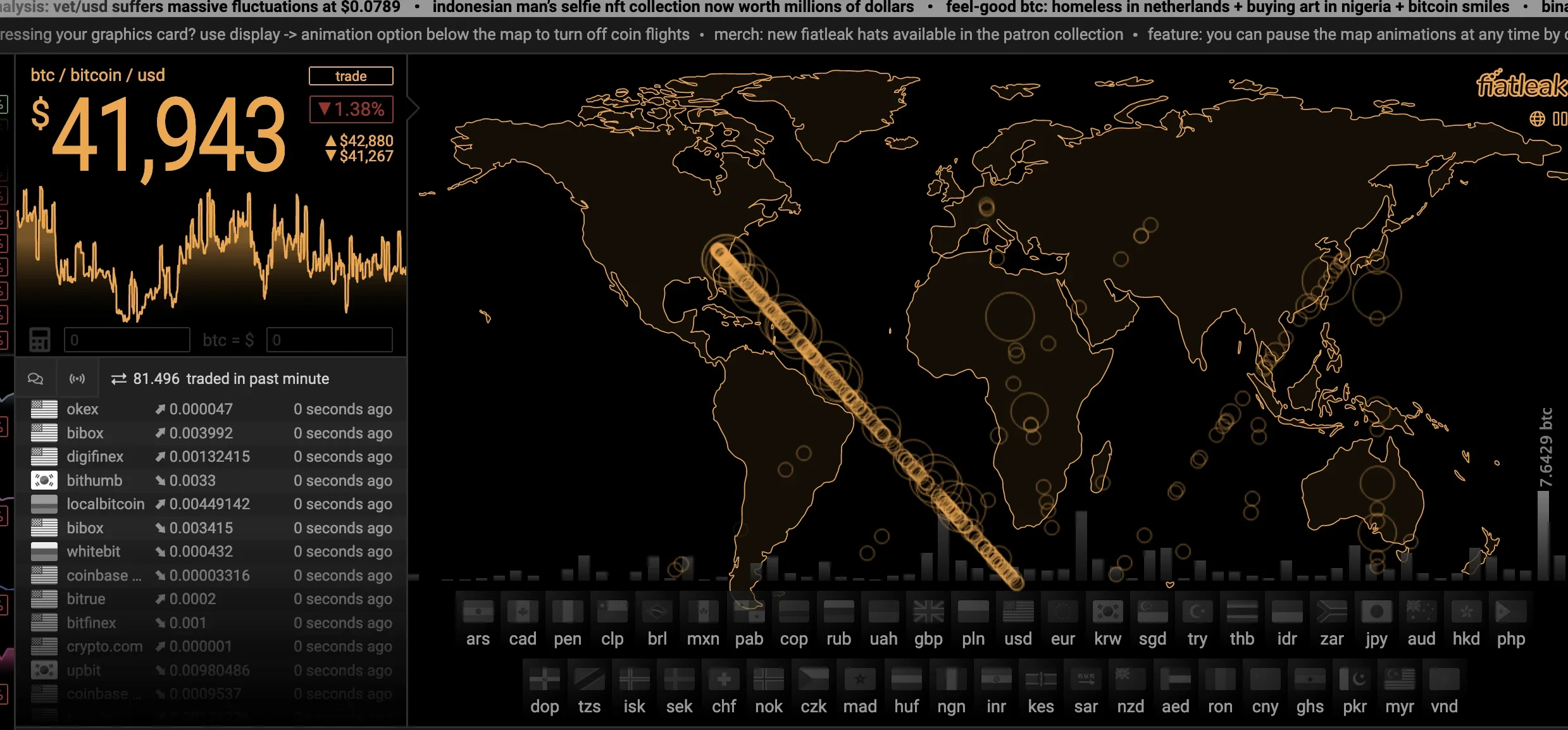Toggle the jpy currency flag
The width and height of the screenshot is (1568, 730).
1376,612
